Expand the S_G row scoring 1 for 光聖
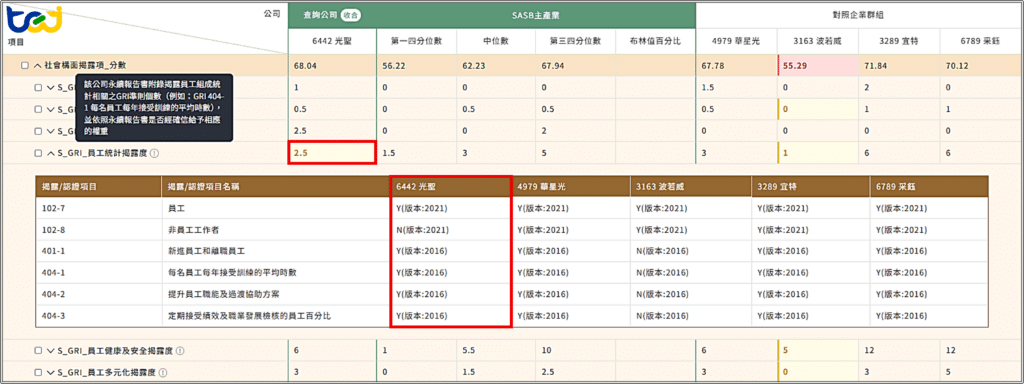 pos(50,88)
